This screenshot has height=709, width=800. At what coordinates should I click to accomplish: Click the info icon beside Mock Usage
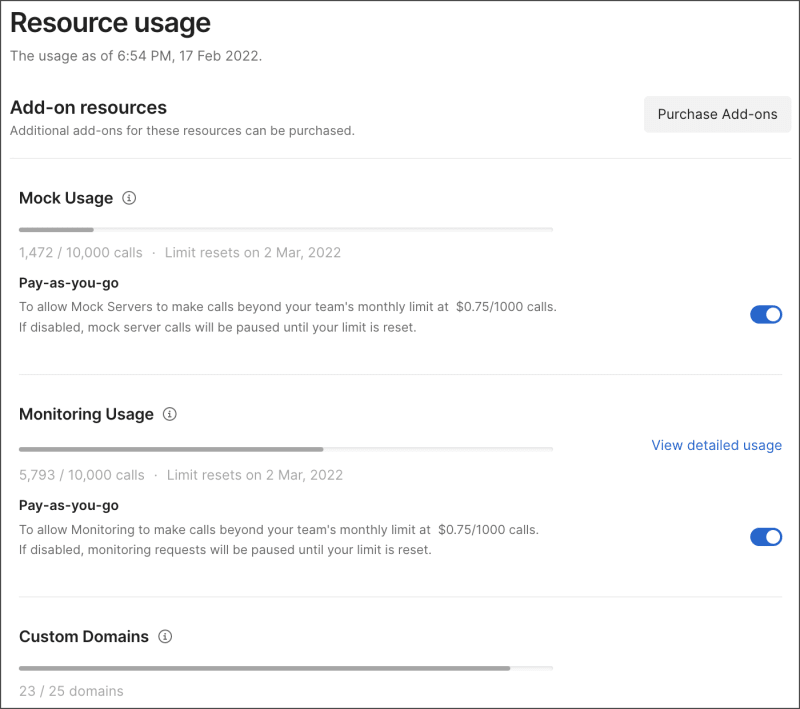tap(129, 198)
